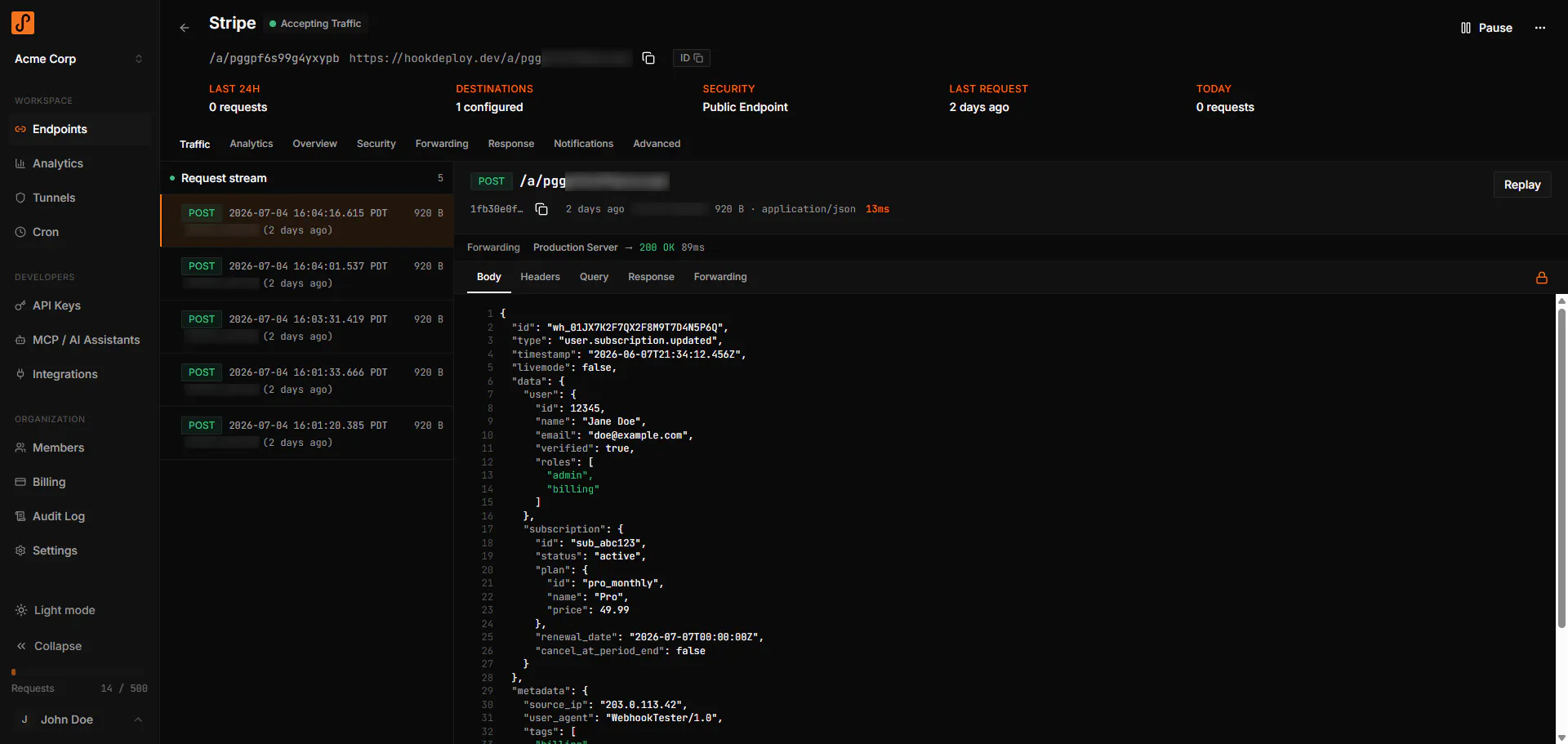Open the request Body tab
Viewport: 1568px width, 744px height.
coord(488,277)
